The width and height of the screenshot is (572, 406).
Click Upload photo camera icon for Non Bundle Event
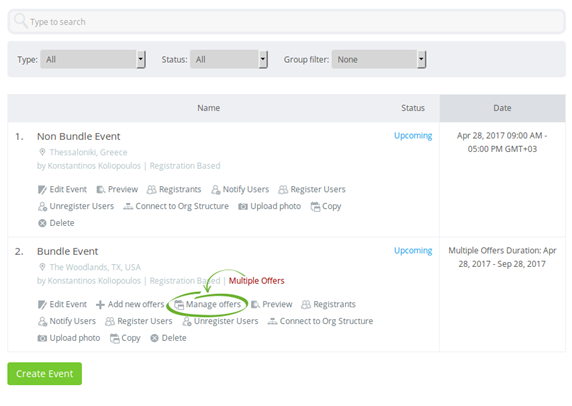point(243,206)
